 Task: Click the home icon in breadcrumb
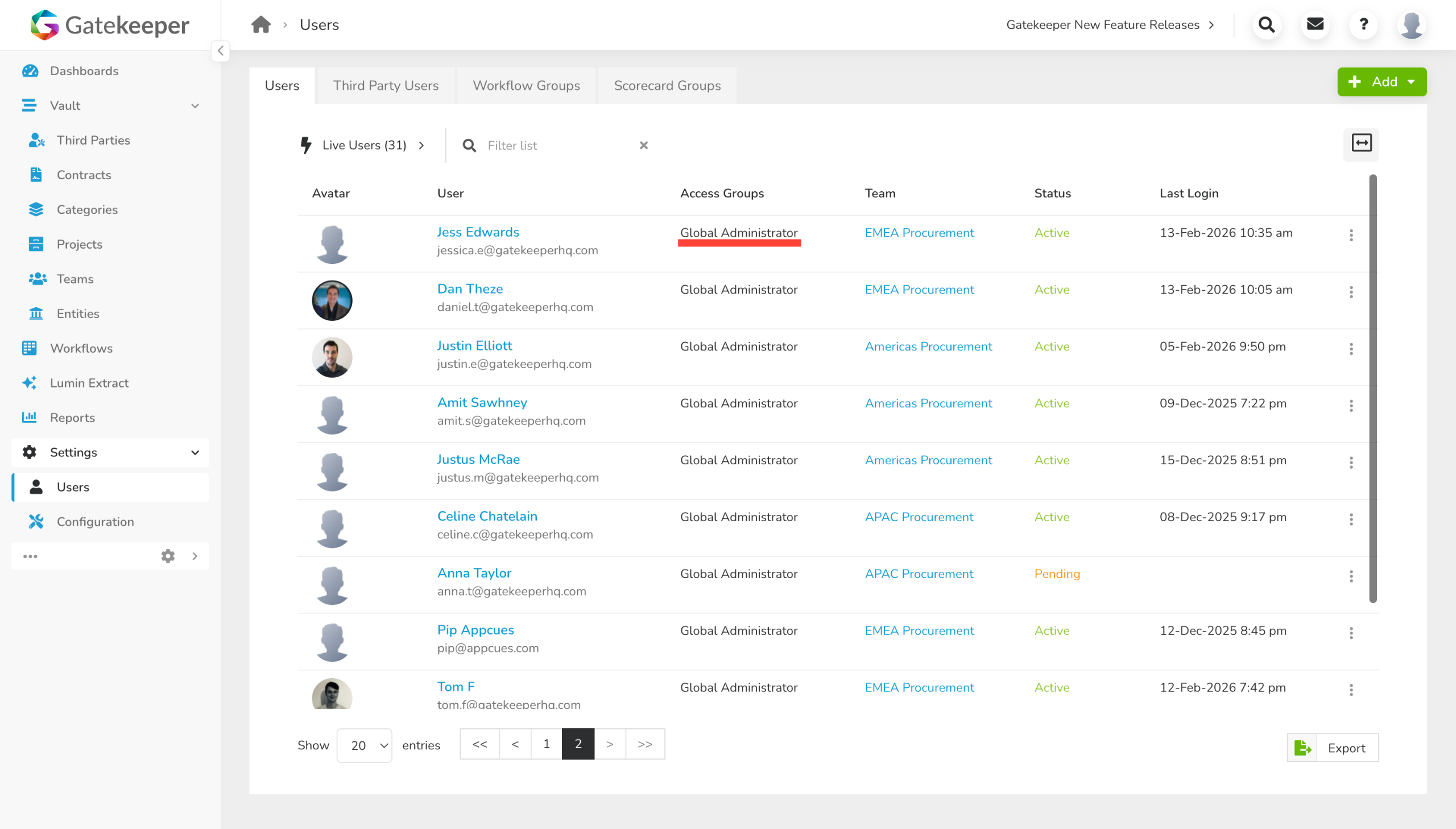(x=260, y=24)
